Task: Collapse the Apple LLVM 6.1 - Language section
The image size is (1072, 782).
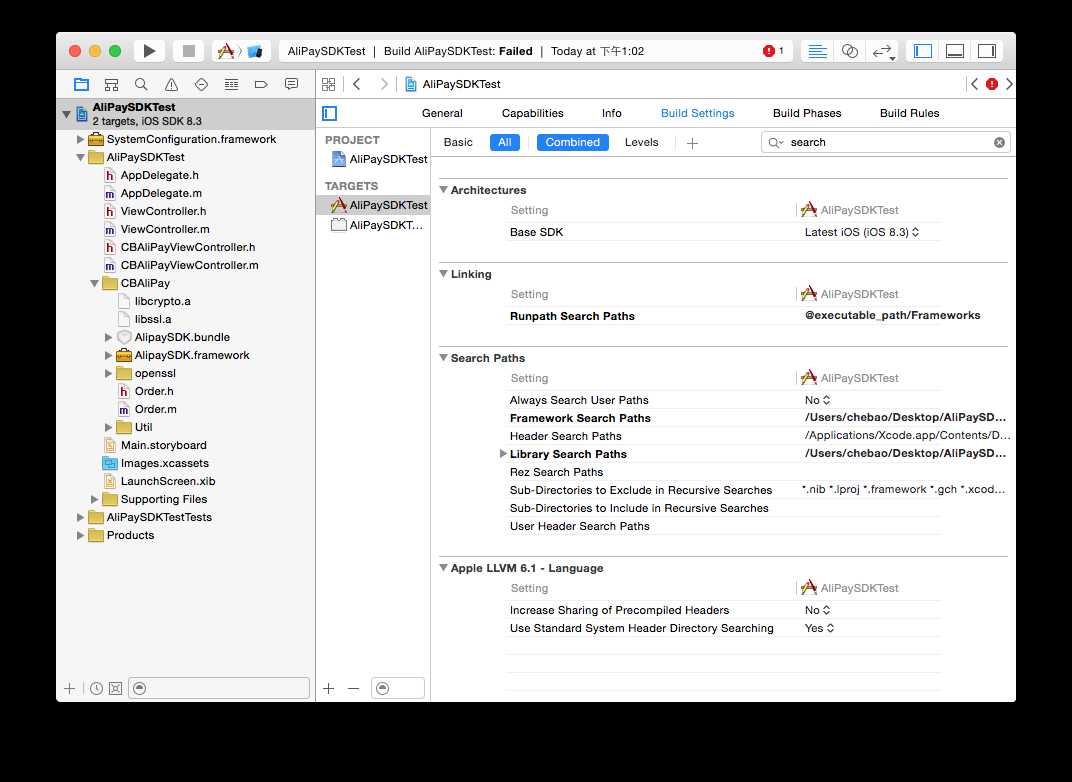Action: click(443, 567)
